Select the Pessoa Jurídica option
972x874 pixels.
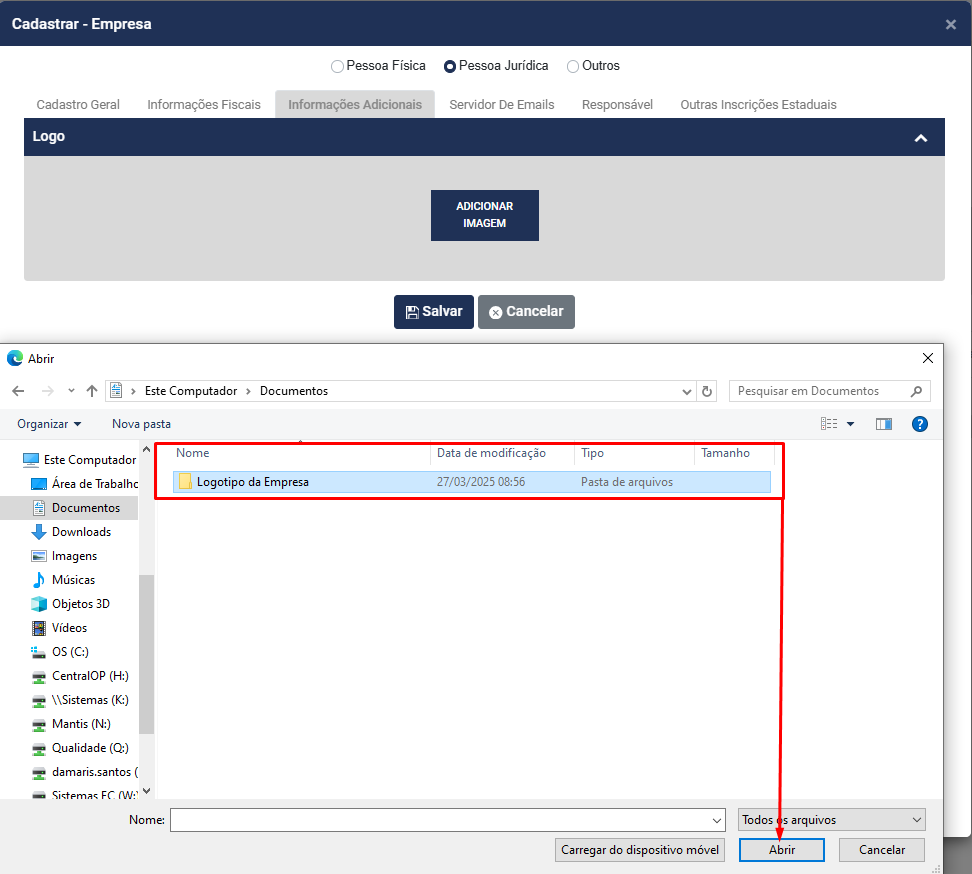click(450, 66)
